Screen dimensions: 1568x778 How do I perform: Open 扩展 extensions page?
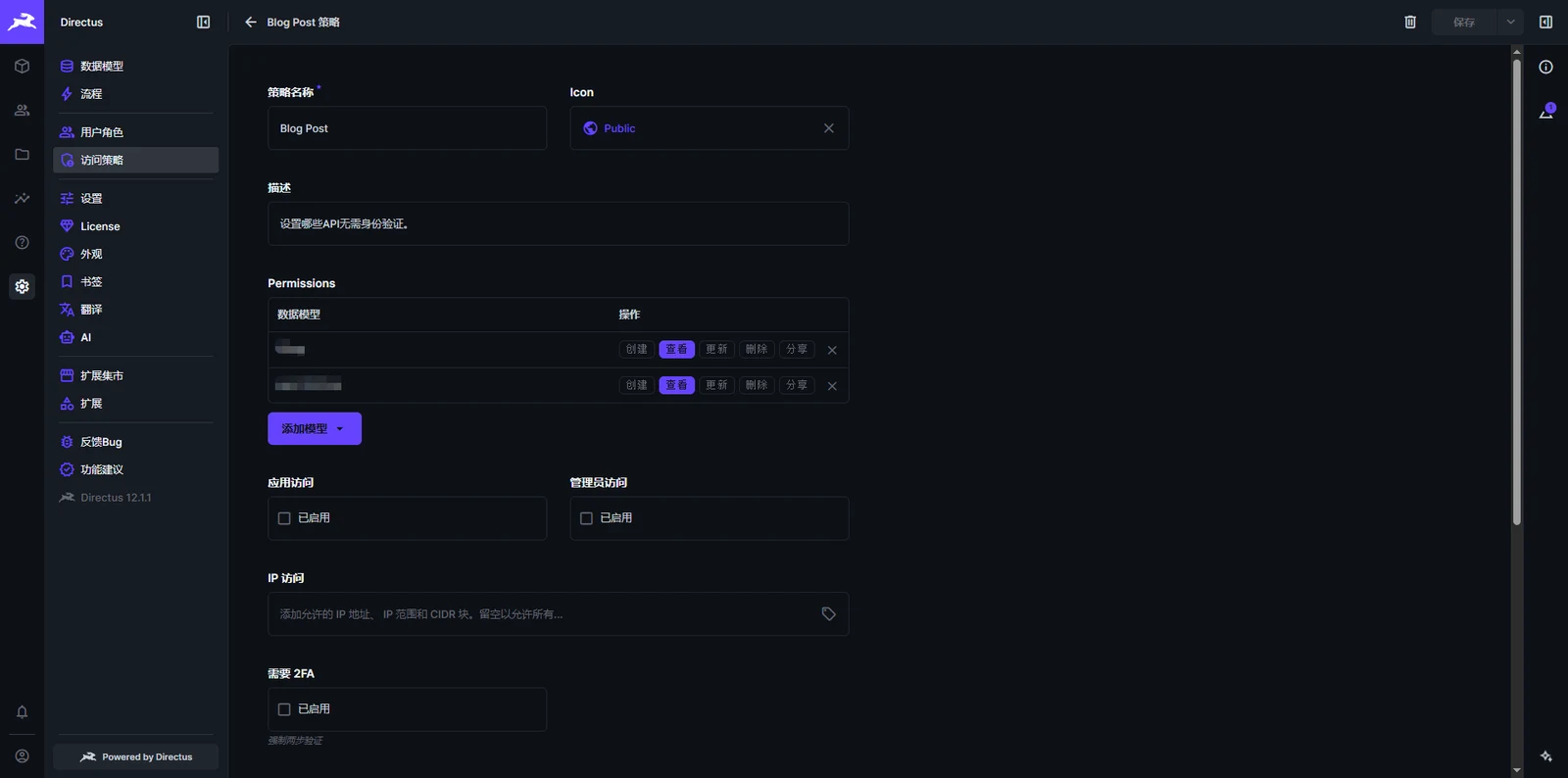pos(135,404)
